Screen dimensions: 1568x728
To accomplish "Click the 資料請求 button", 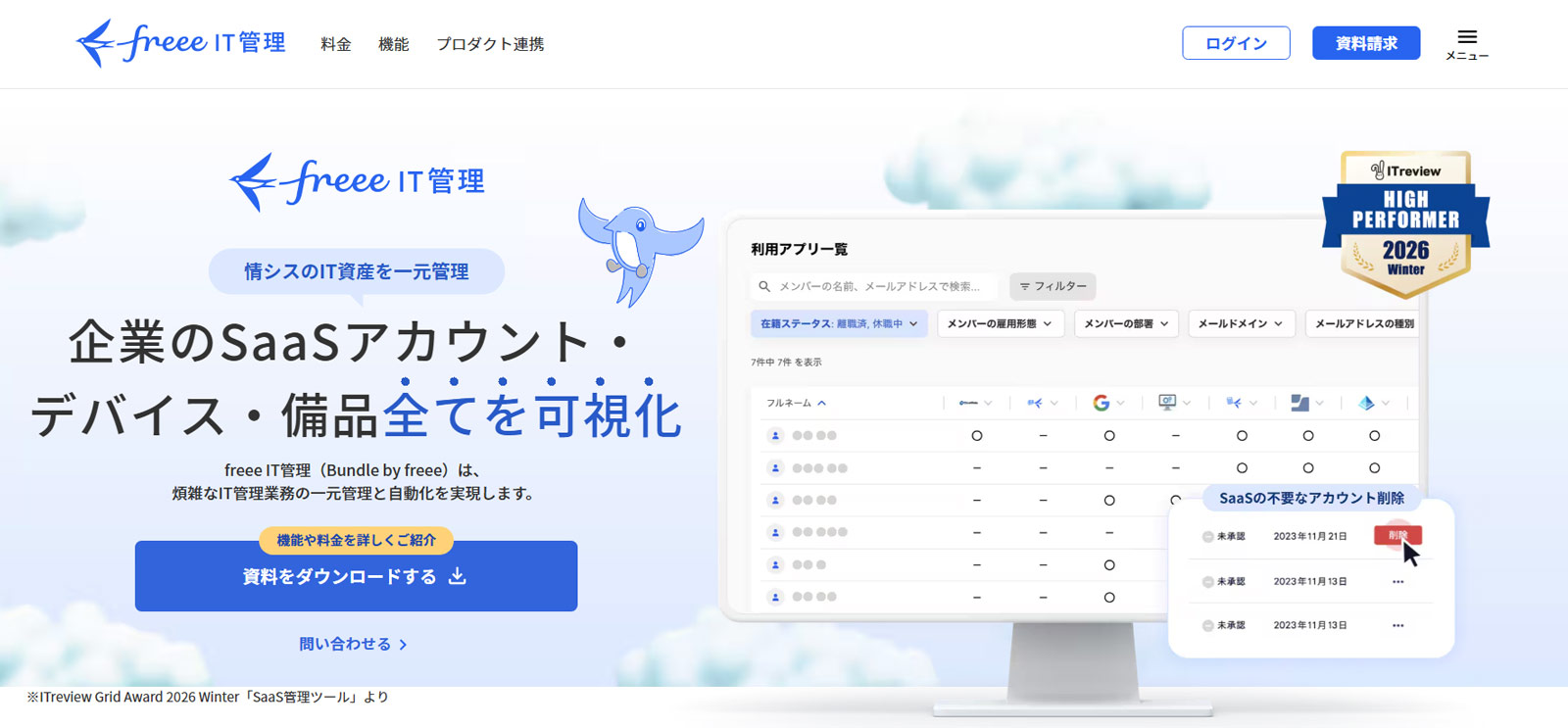I will point(1366,43).
